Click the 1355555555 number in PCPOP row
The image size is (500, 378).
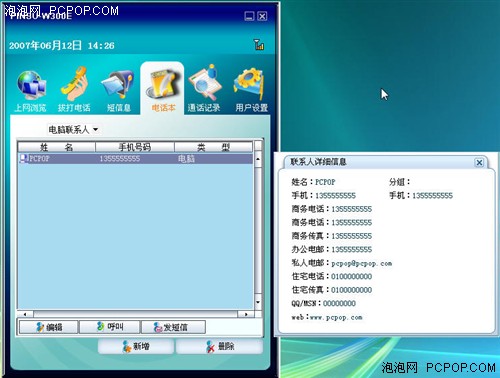point(120,159)
